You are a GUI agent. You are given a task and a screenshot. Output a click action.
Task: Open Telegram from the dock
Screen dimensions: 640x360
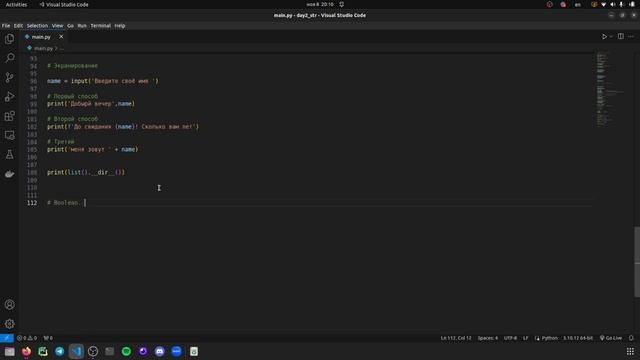tap(60, 351)
